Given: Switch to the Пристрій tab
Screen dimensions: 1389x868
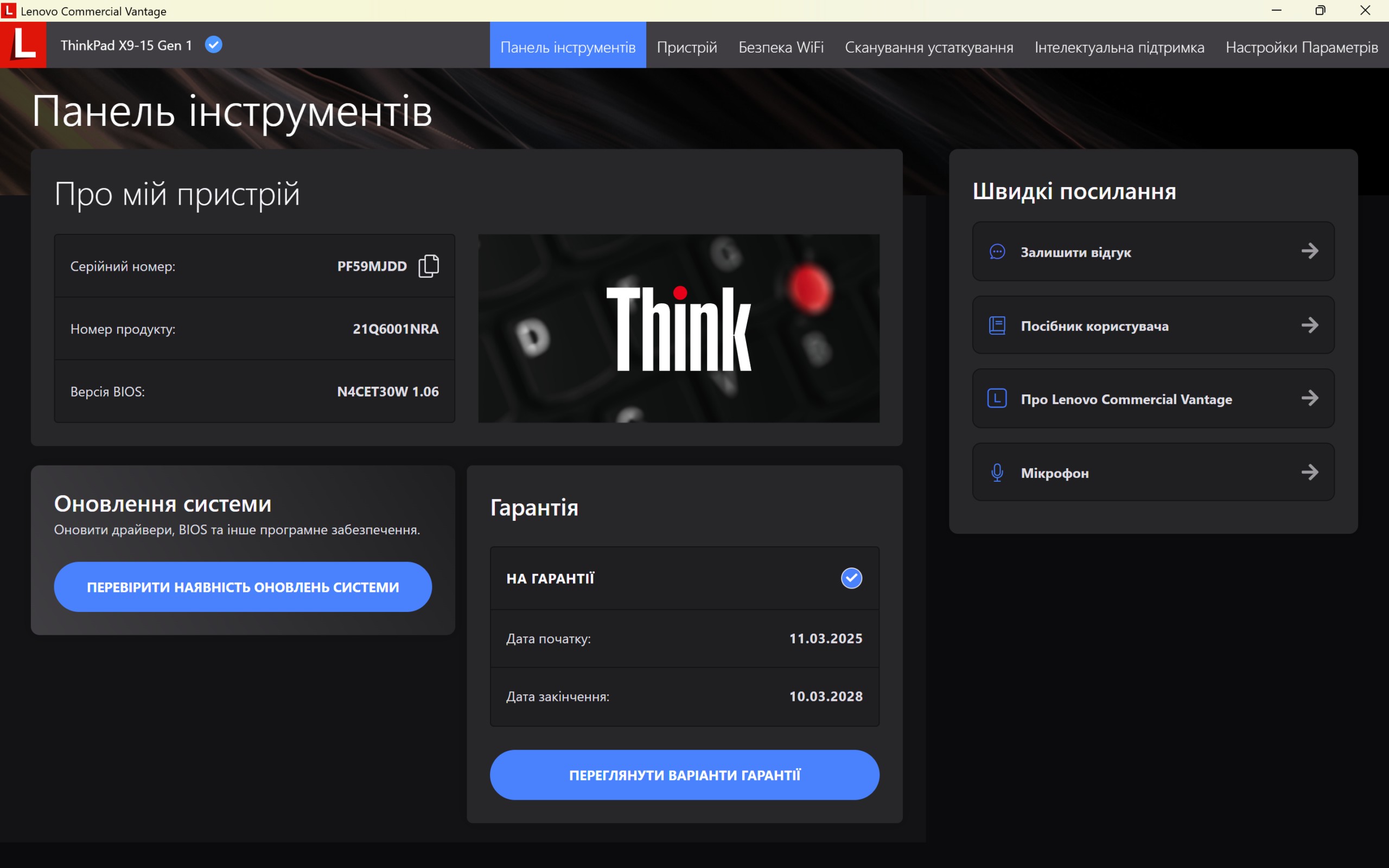Looking at the screenshot, I should click(x=686, y=47).
